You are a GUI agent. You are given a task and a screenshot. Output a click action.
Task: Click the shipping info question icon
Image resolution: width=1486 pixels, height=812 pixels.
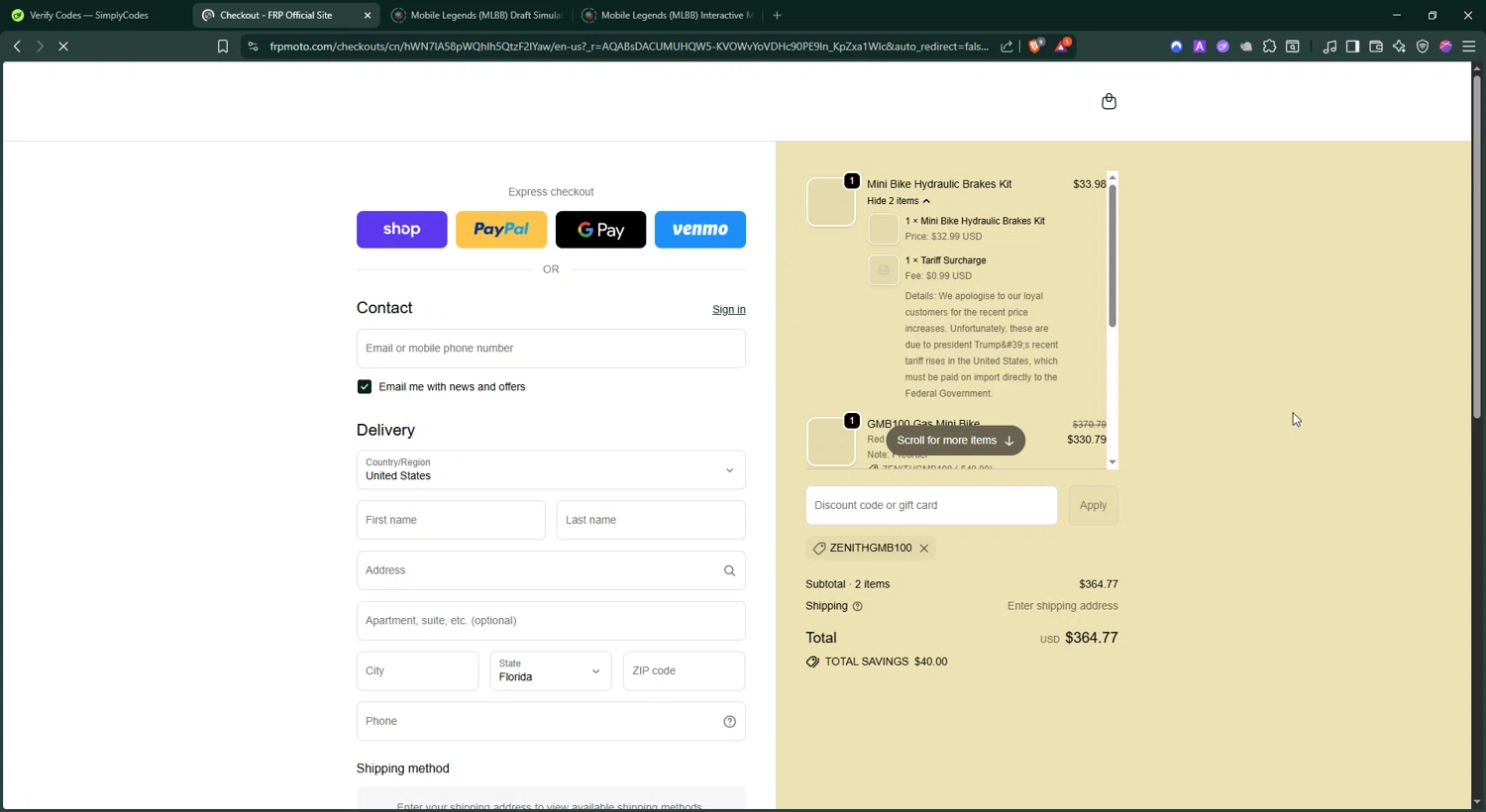pos(858,606)
